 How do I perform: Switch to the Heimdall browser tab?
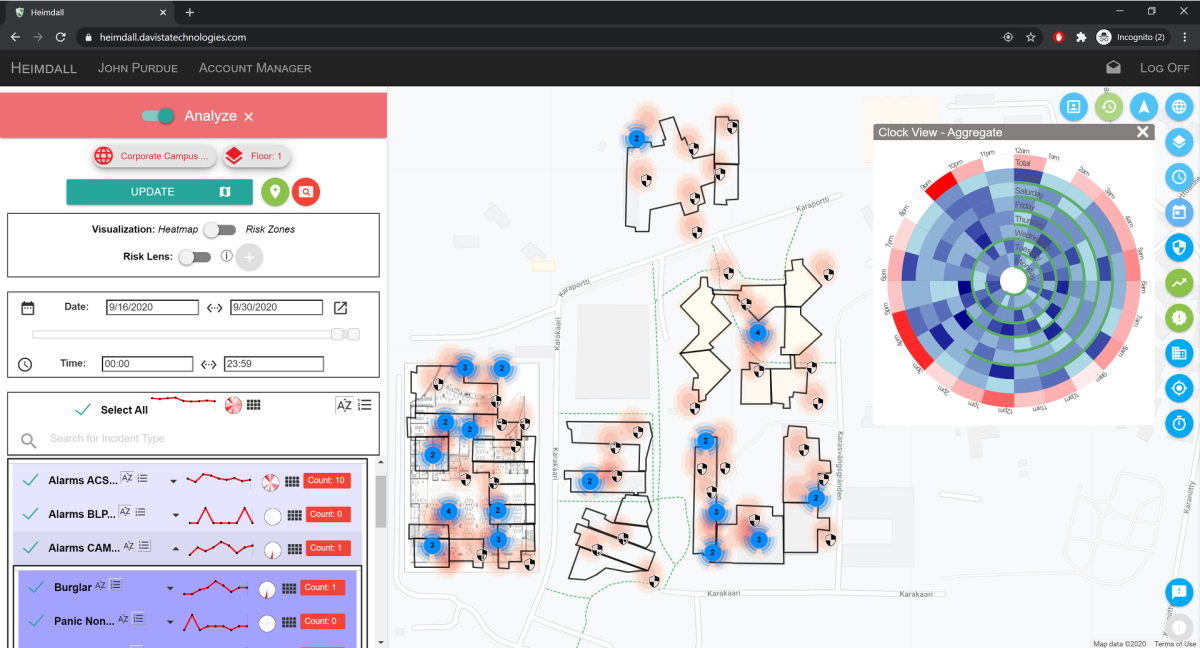pos(85,13)
